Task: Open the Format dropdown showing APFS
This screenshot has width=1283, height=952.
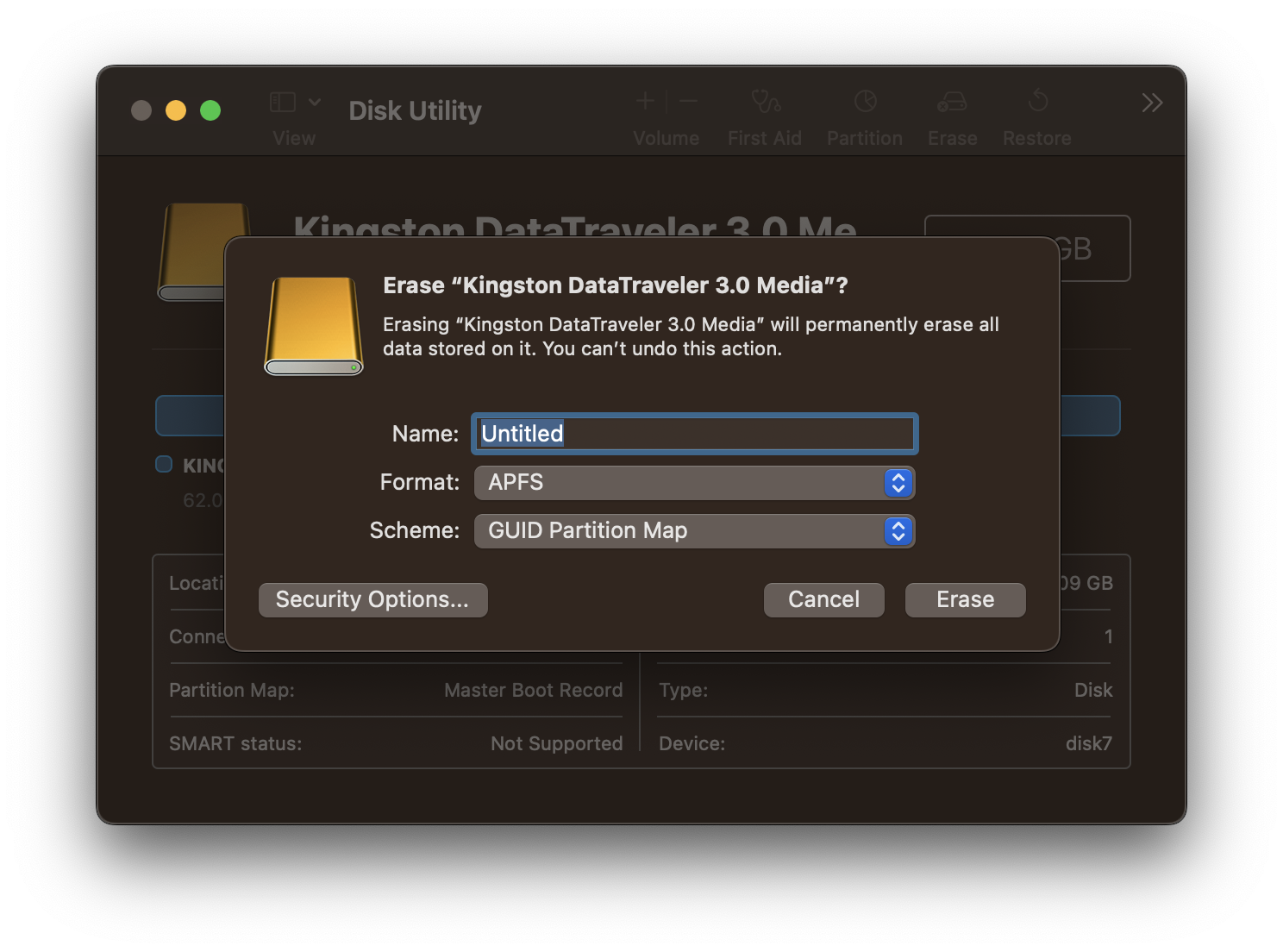Action: coord(694,482)
